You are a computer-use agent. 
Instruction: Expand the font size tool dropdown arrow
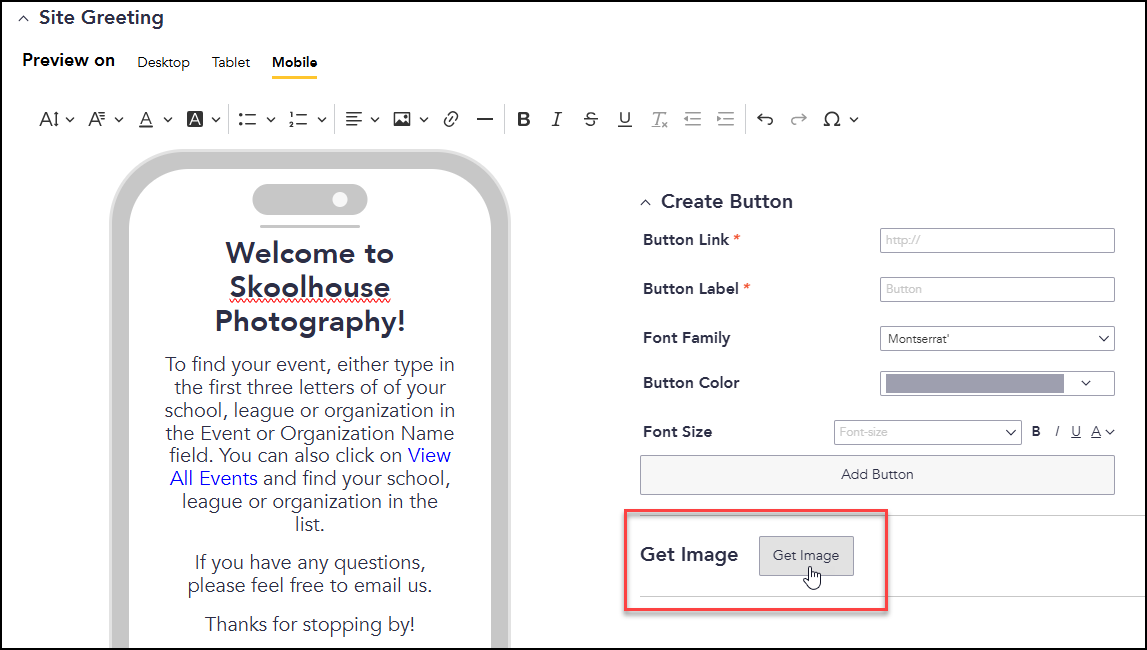pos(70,120)
